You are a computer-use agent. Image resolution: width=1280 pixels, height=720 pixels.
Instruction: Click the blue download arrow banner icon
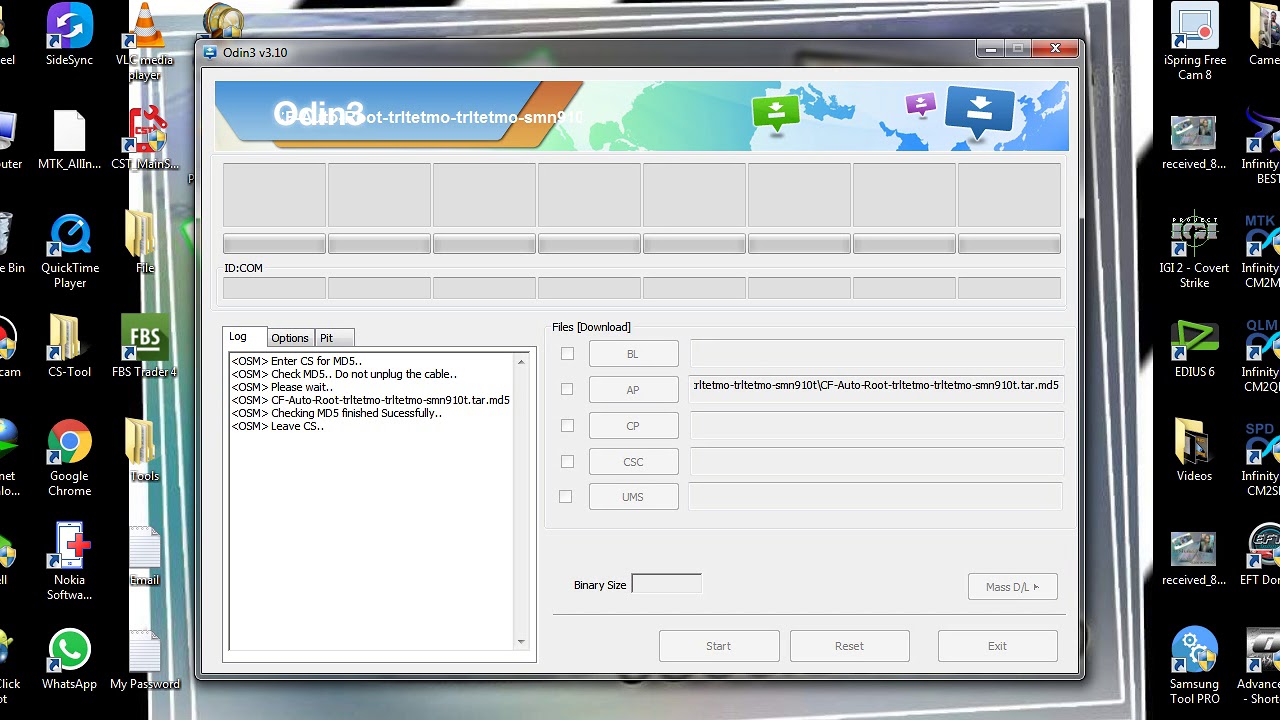979,112
